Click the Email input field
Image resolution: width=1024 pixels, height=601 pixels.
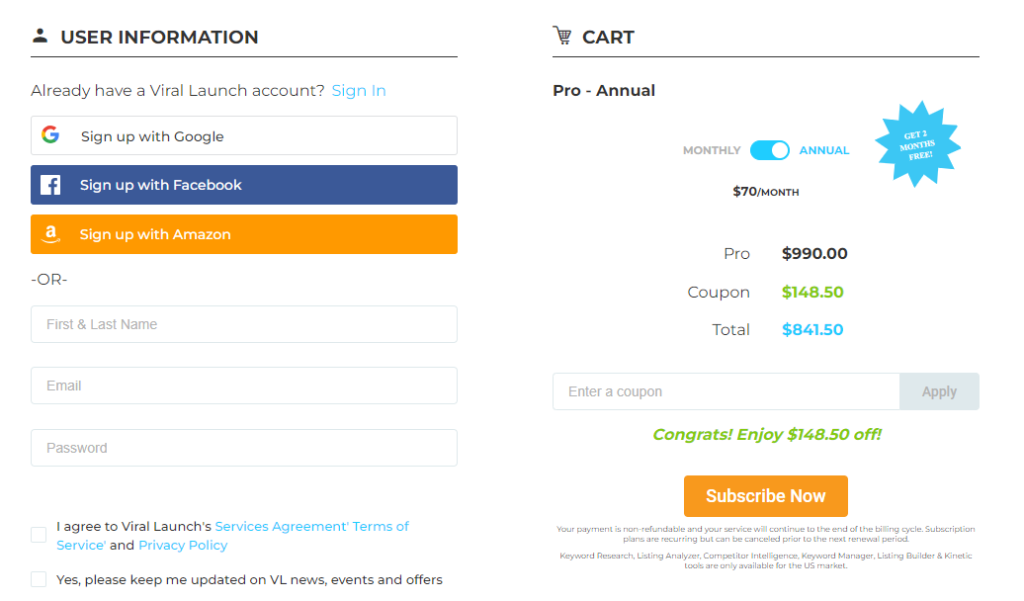[244, 385]
